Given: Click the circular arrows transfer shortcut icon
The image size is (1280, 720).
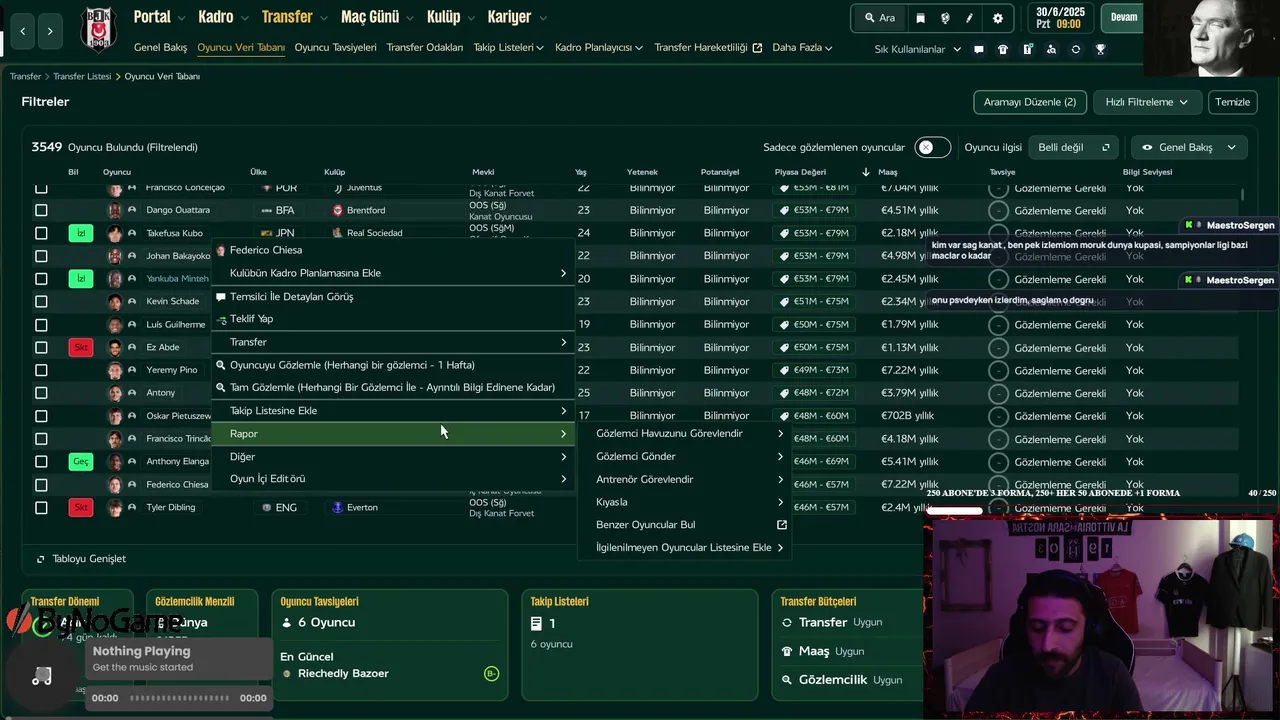Looking at the screenshot, I should tap(1075, 49).
